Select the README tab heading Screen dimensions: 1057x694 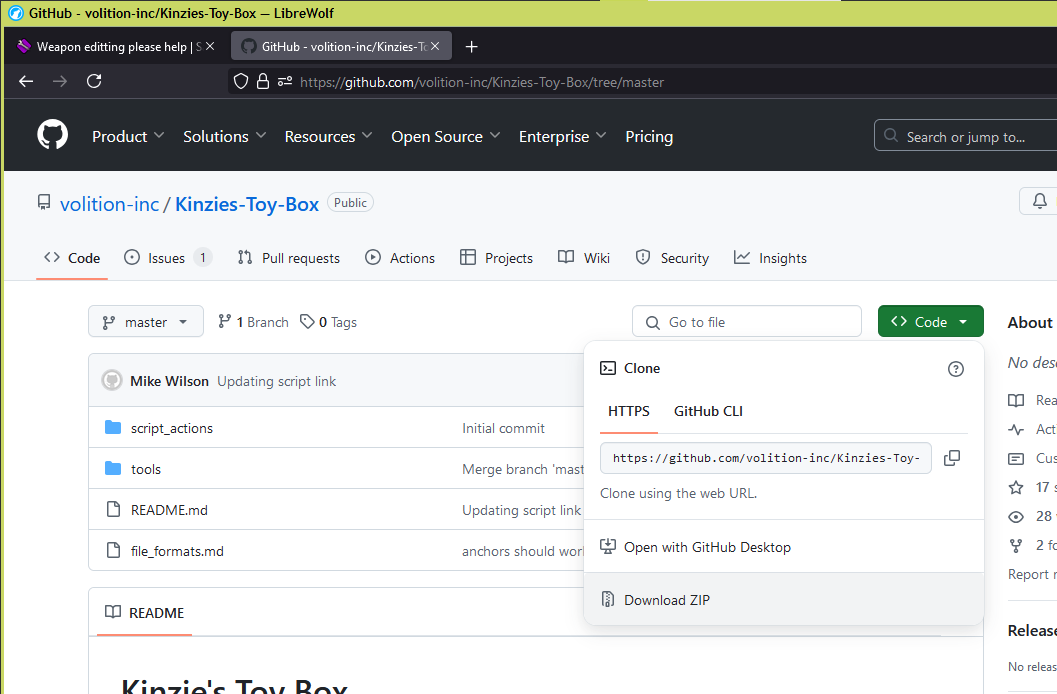tap(144, 612)
